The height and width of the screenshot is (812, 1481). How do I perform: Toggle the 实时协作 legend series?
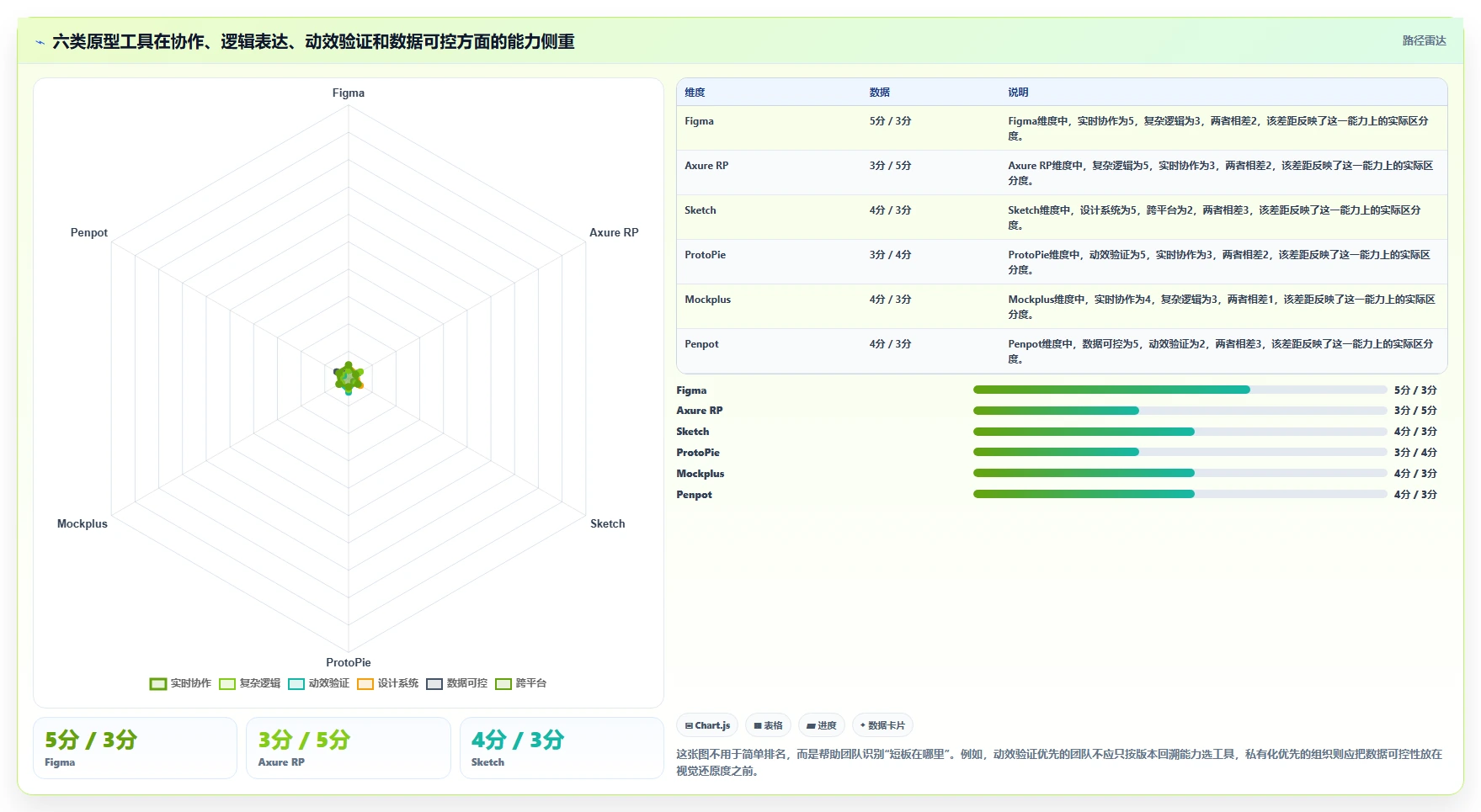(180, 683)
